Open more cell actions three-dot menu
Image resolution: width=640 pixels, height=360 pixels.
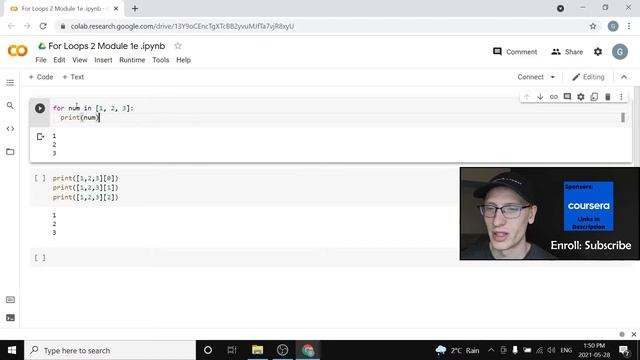(621, 97)
